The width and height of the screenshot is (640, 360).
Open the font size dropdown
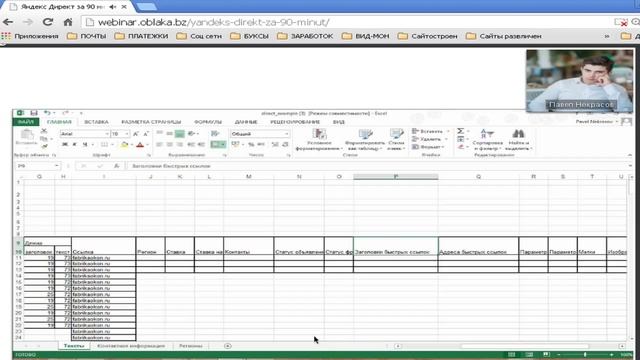pos(127,134)
